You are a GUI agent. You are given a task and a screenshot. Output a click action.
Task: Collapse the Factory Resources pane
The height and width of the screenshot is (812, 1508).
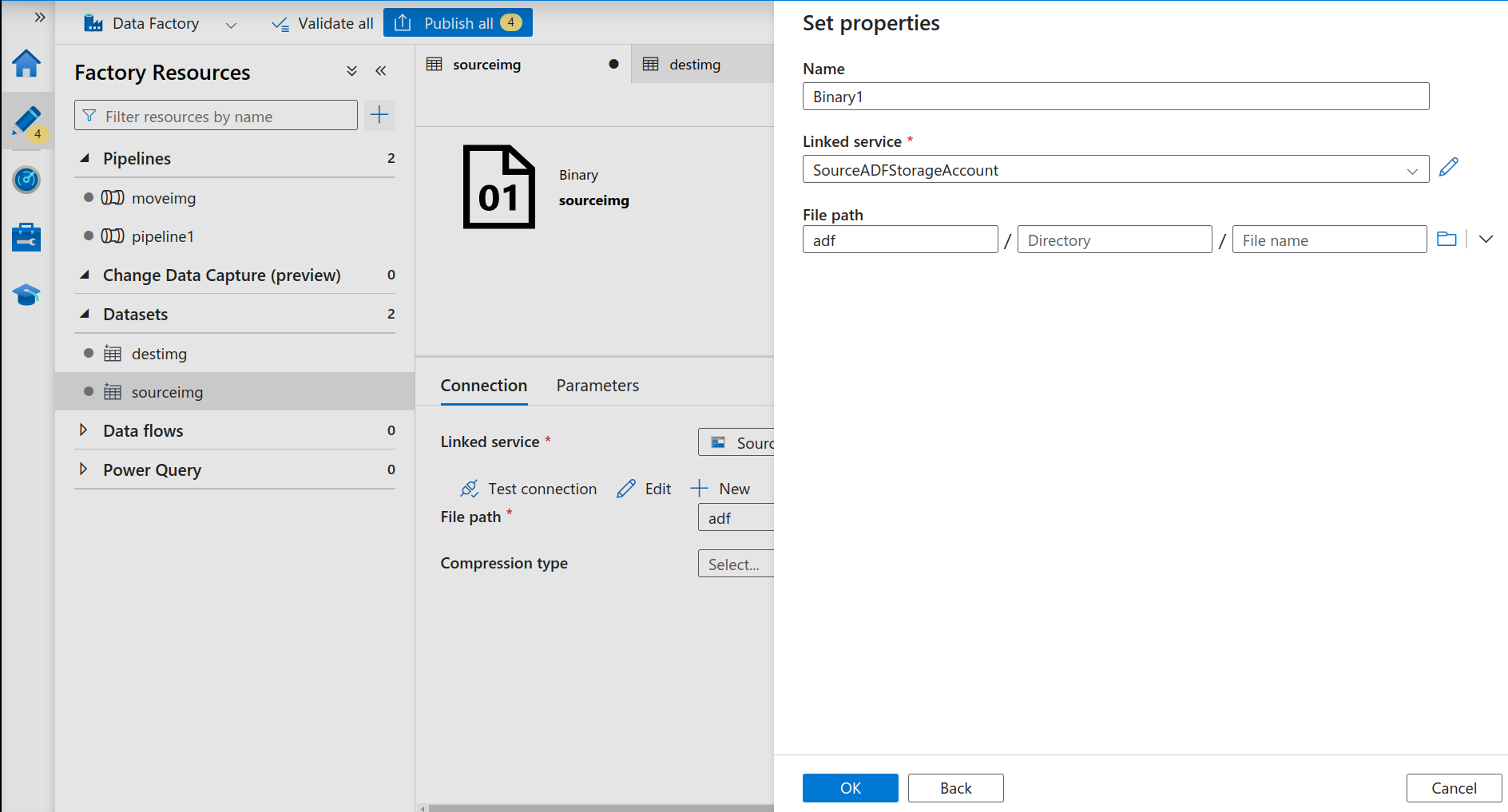pos(381,71)
